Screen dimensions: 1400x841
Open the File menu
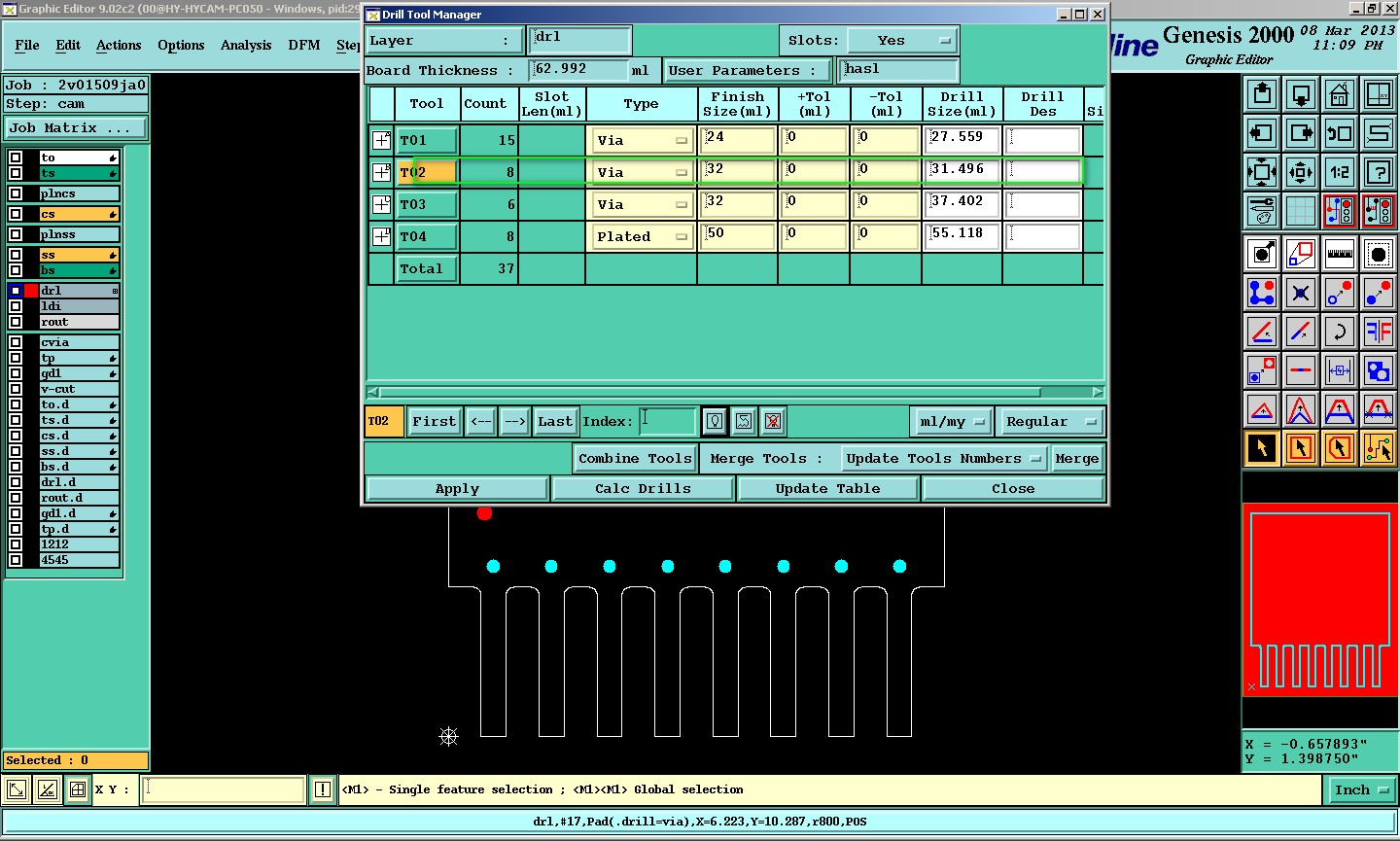pyautogui.click(x=27, y=45)
